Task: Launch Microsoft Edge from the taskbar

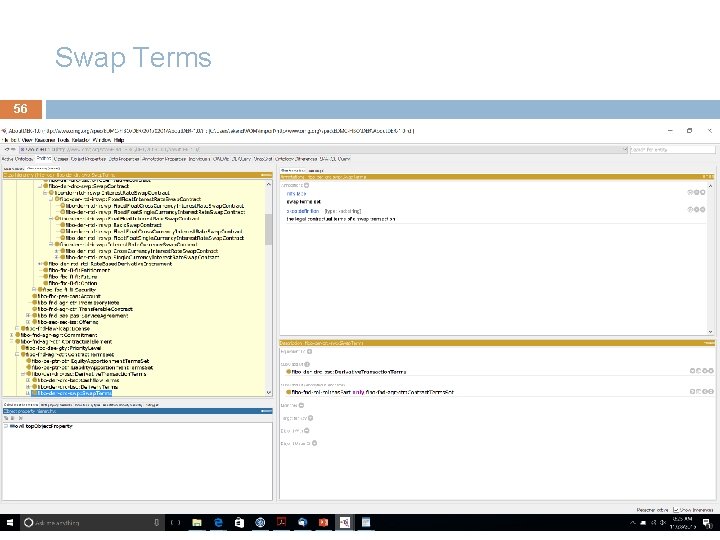Action: pyautogui.click(x=219, y=523)
